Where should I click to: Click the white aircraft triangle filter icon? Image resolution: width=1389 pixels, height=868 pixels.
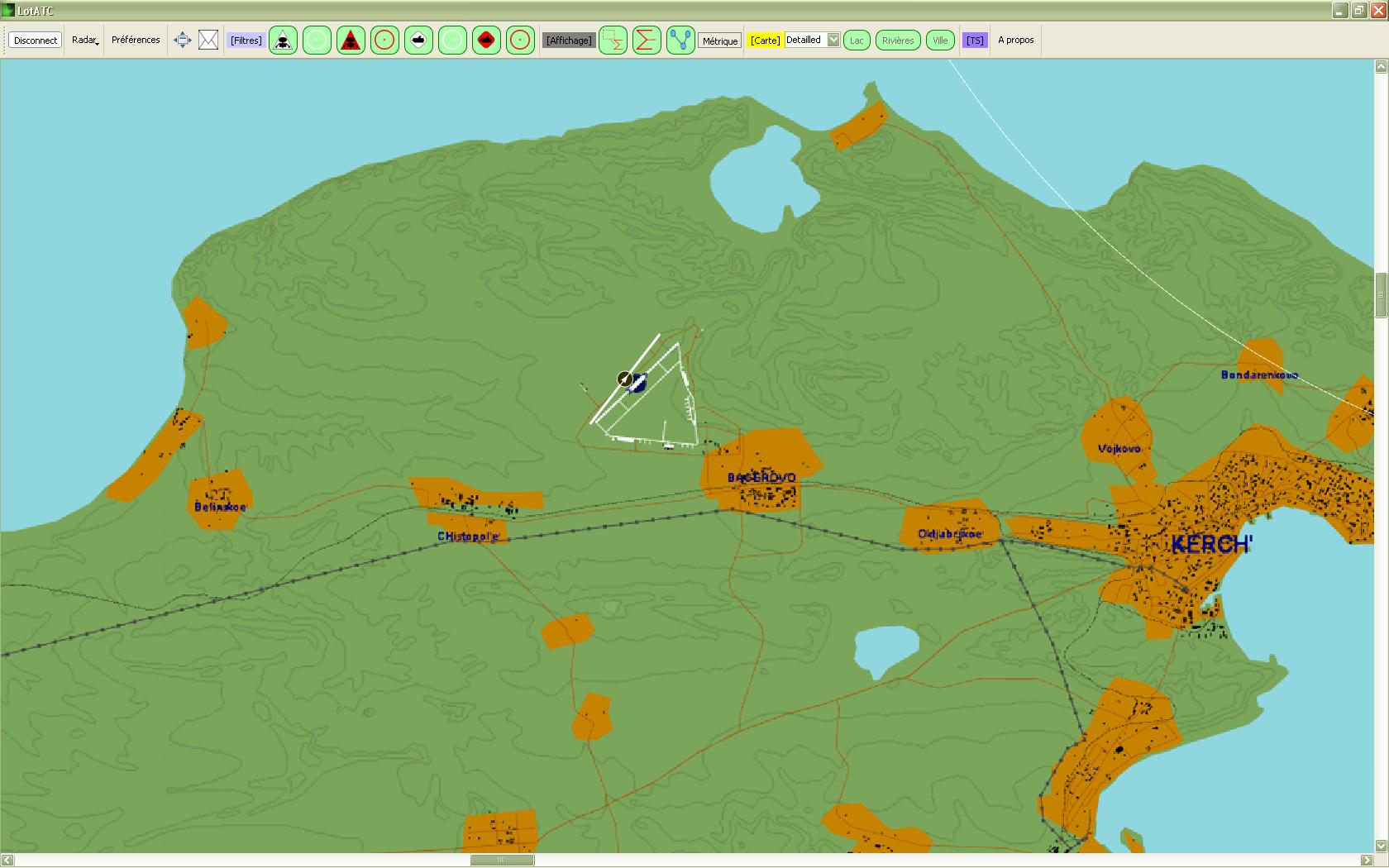click(x=283, y=40)
